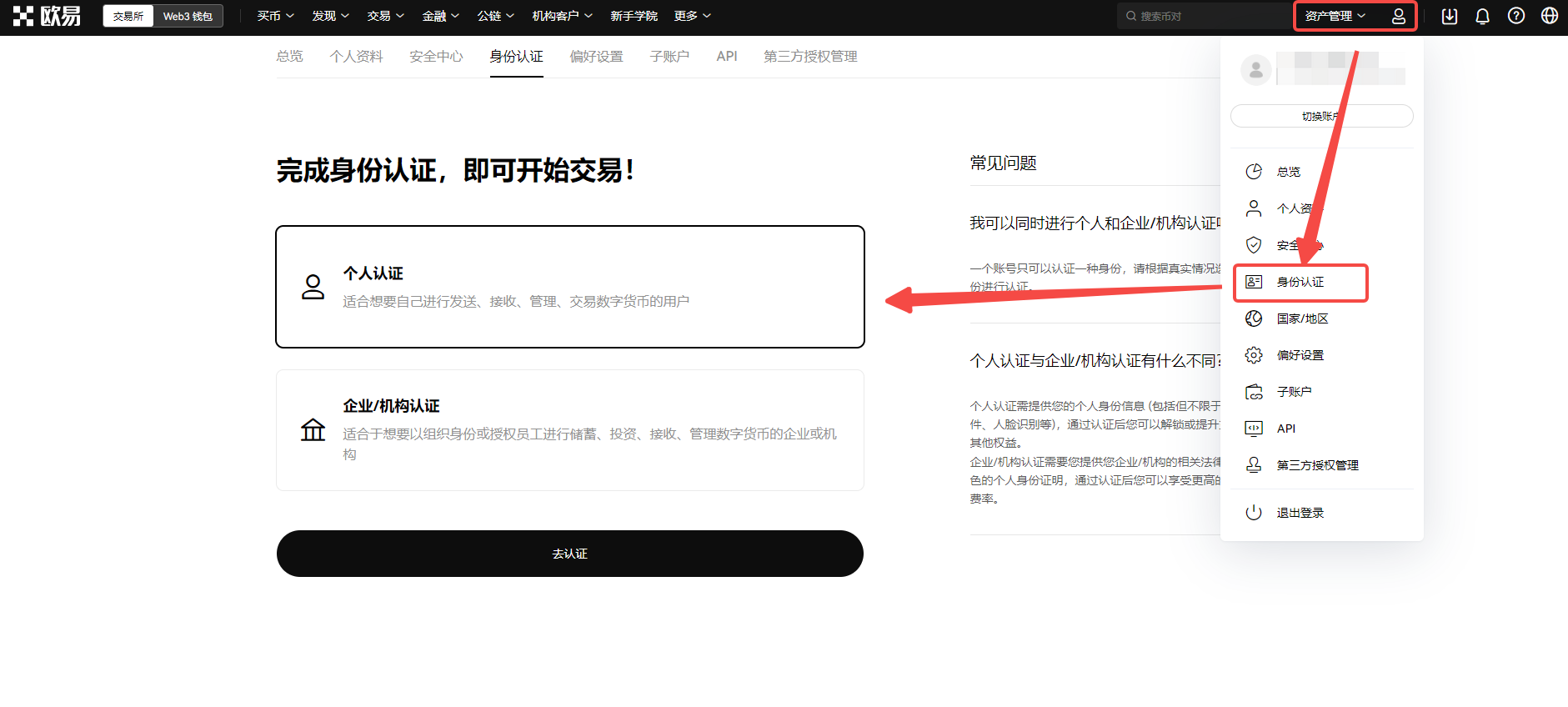
Task: Click the help question mark icon
Action: (1516, 16)
